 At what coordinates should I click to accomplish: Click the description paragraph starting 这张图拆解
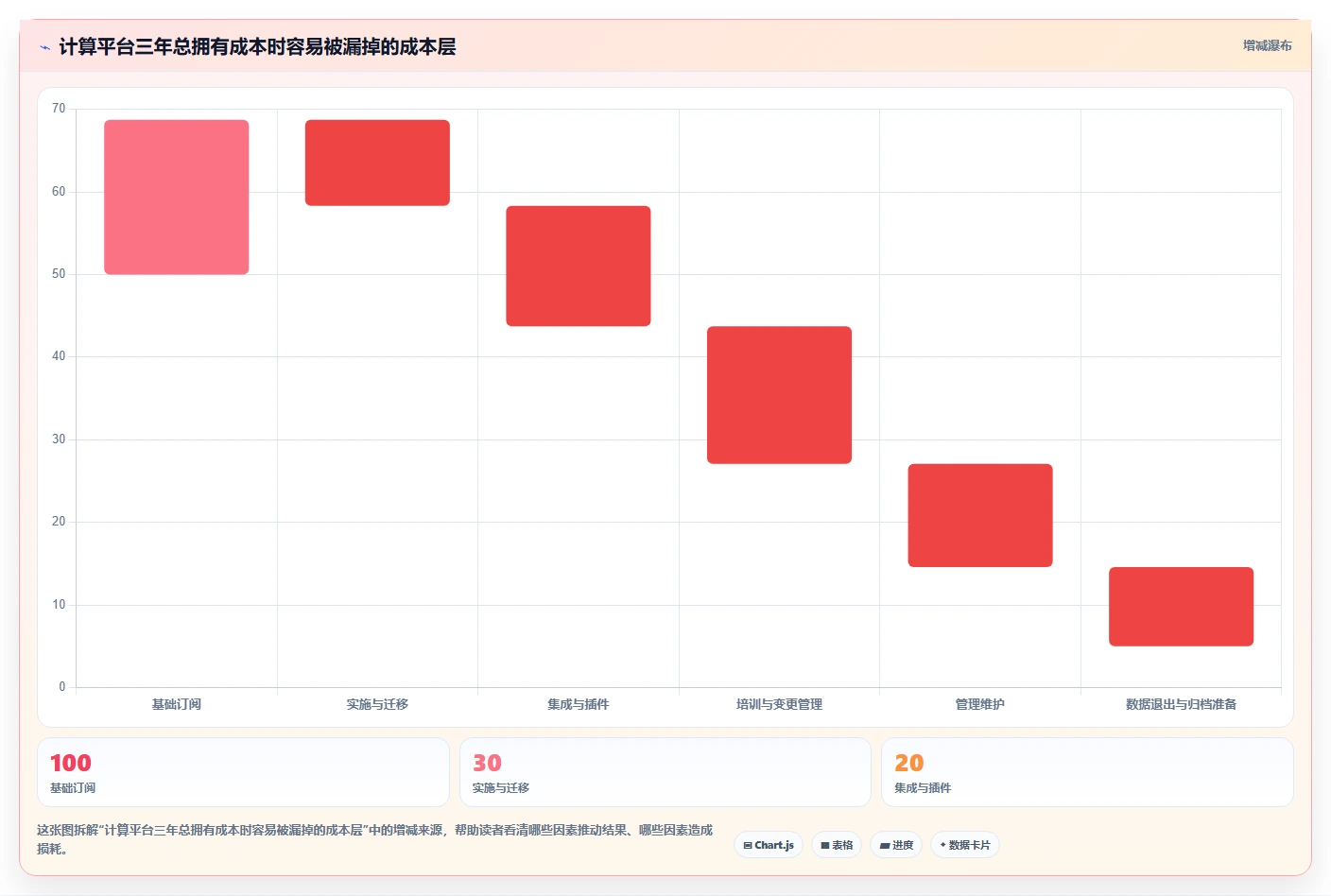pyautogui.click(x=375, y=839)
